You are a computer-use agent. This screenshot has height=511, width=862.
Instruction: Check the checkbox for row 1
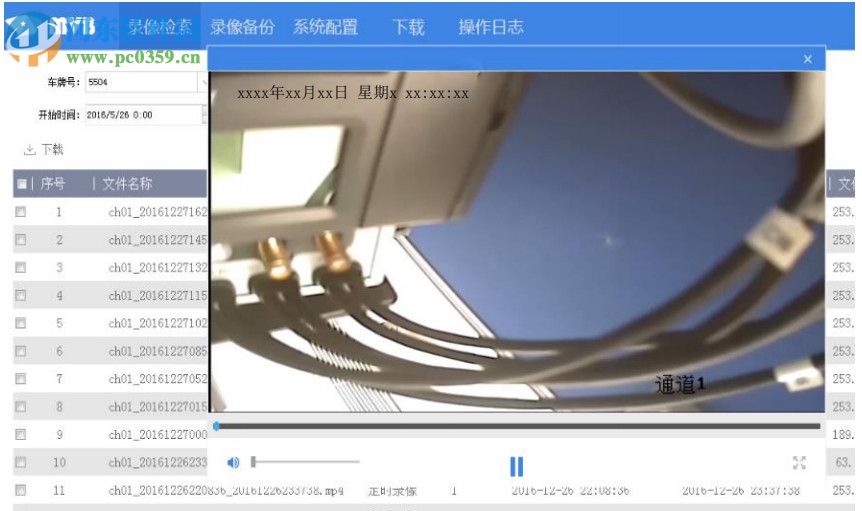pyautogui.click(x=20, y=212)
